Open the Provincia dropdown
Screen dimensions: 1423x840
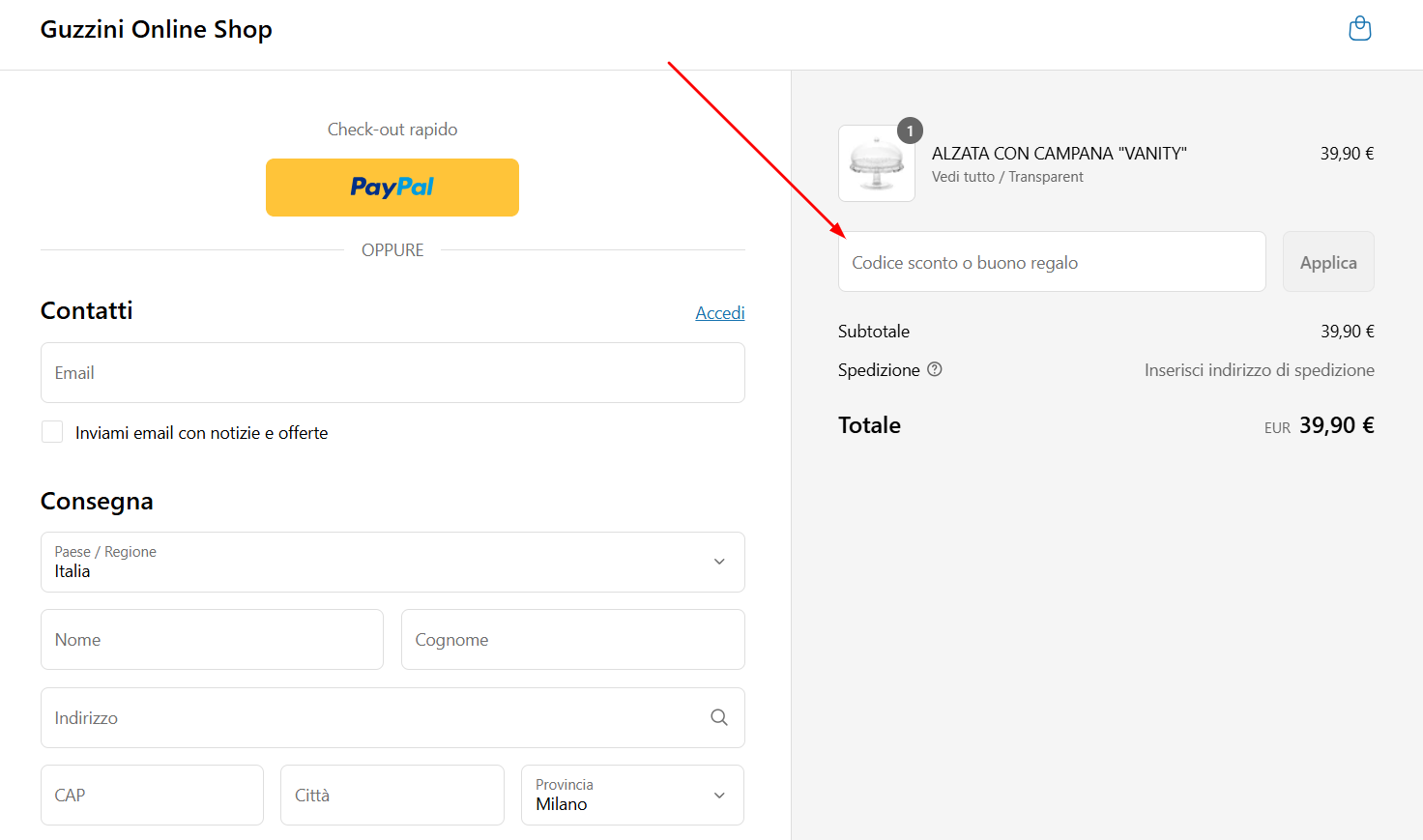631,795
